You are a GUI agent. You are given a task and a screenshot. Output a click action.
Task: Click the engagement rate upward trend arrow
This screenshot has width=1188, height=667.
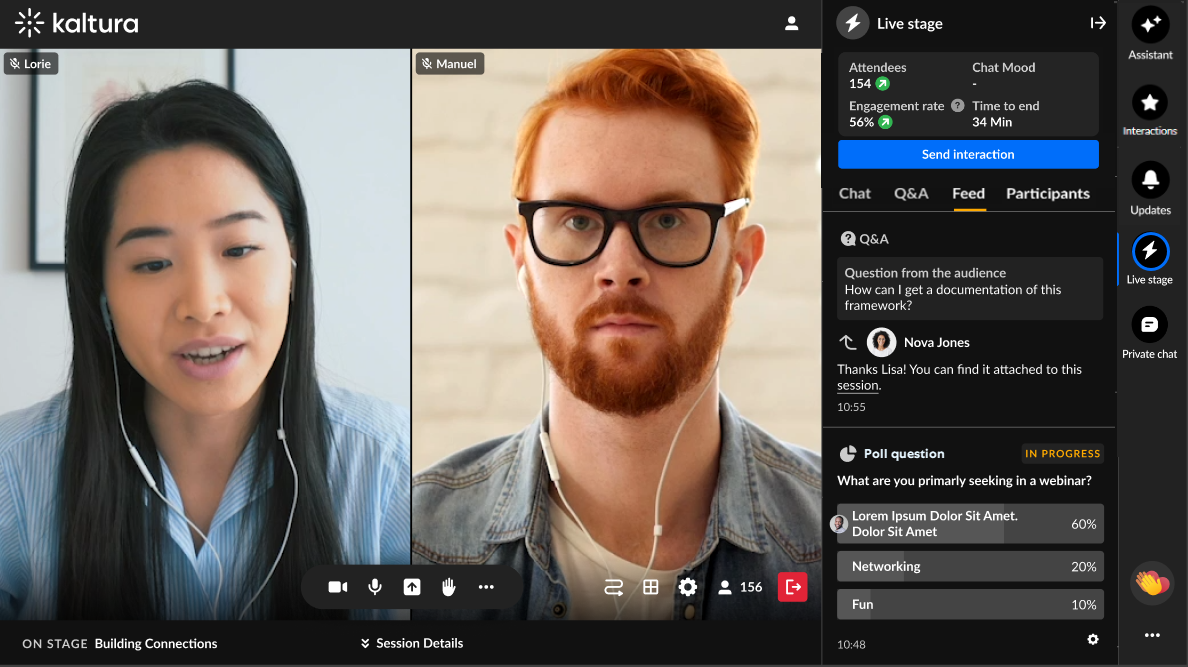885,122
